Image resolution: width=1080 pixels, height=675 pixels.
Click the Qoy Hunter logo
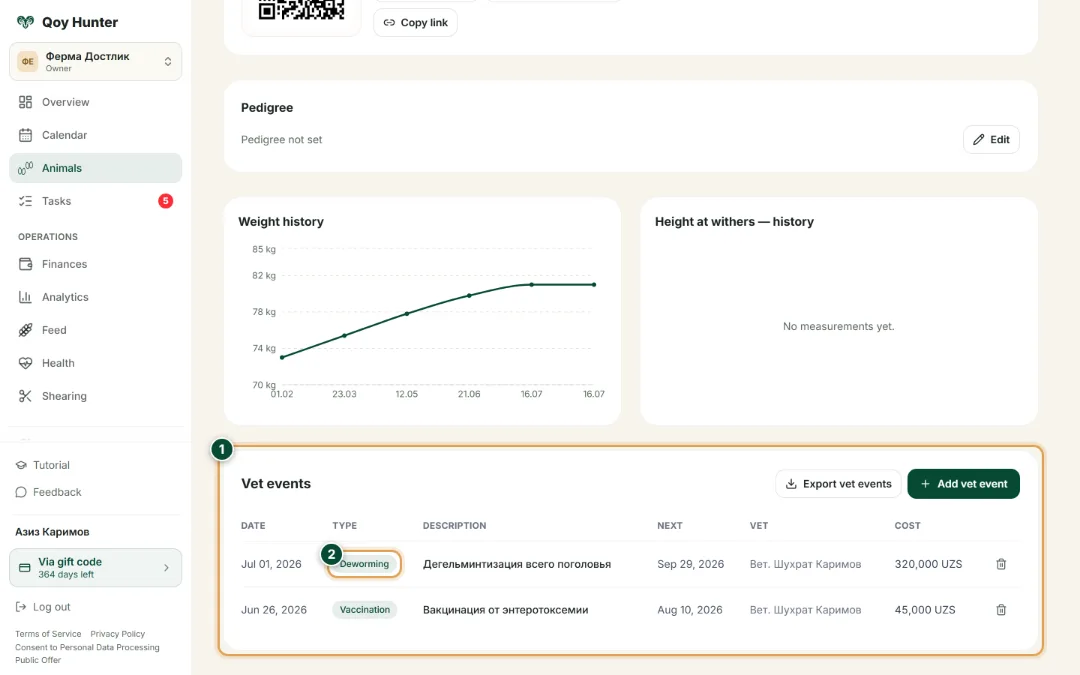click(x=67, y=22)
